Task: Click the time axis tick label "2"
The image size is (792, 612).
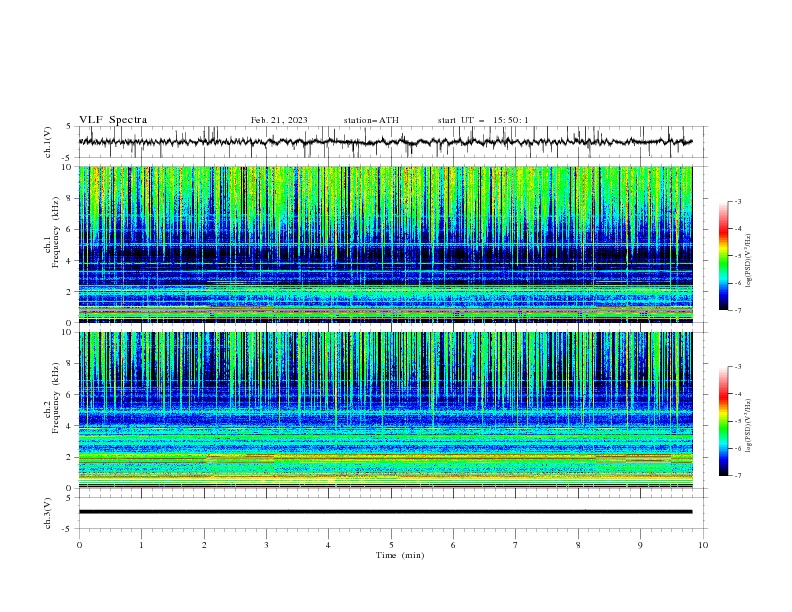Action: pyautogui.click(x=204, y=545)
